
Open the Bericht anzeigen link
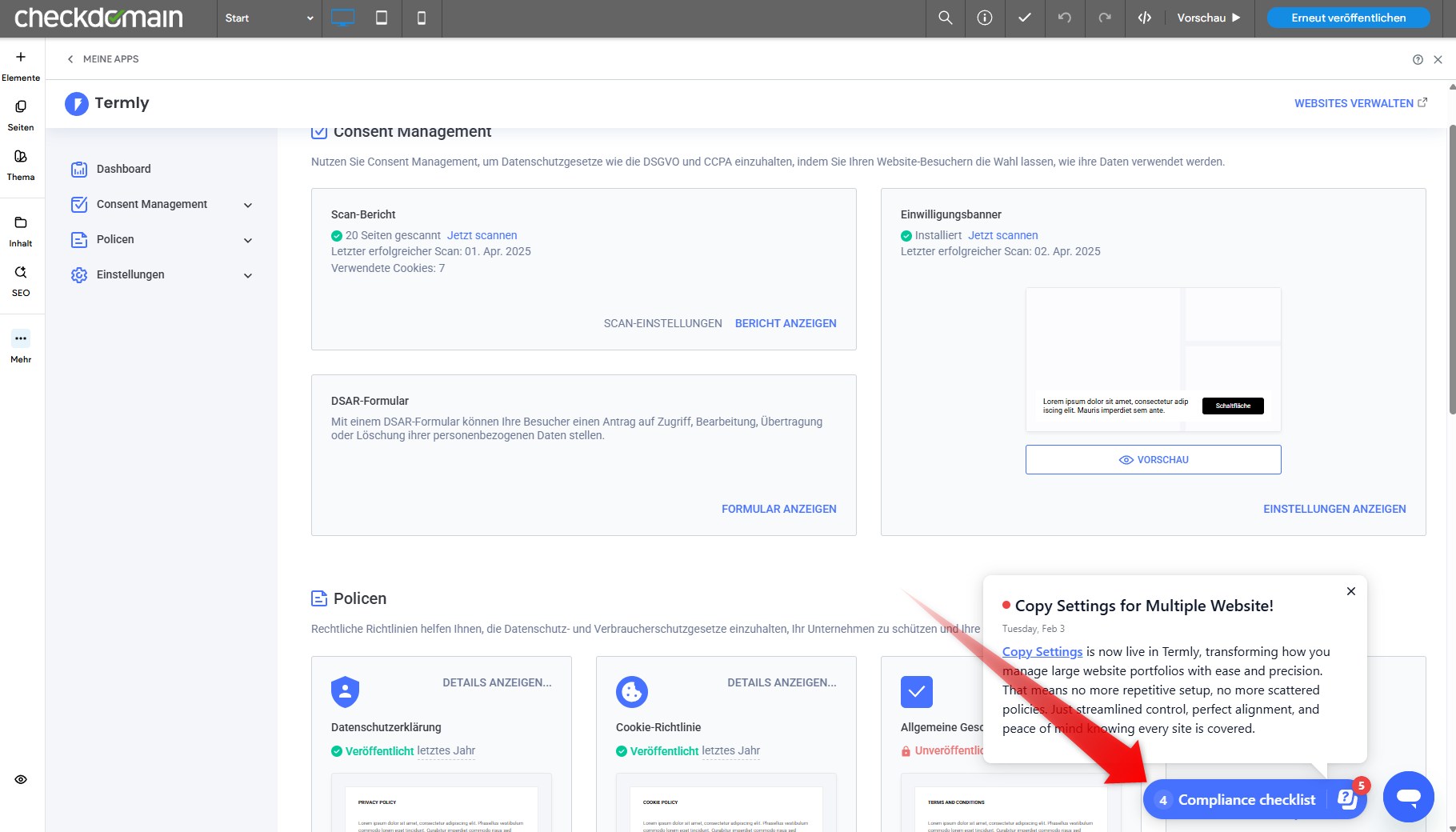(786, 323)
